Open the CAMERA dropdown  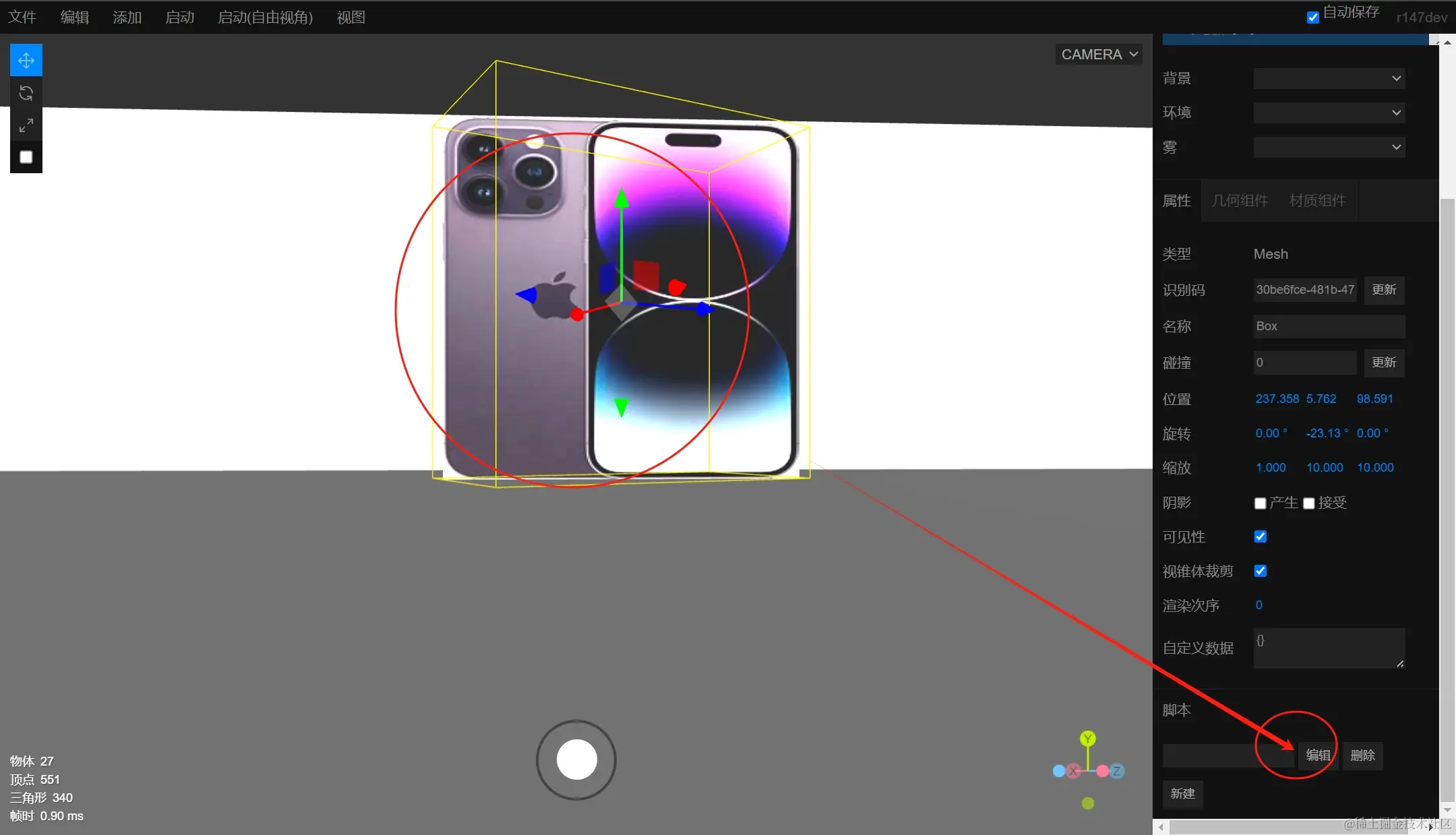coord(1099,55)
